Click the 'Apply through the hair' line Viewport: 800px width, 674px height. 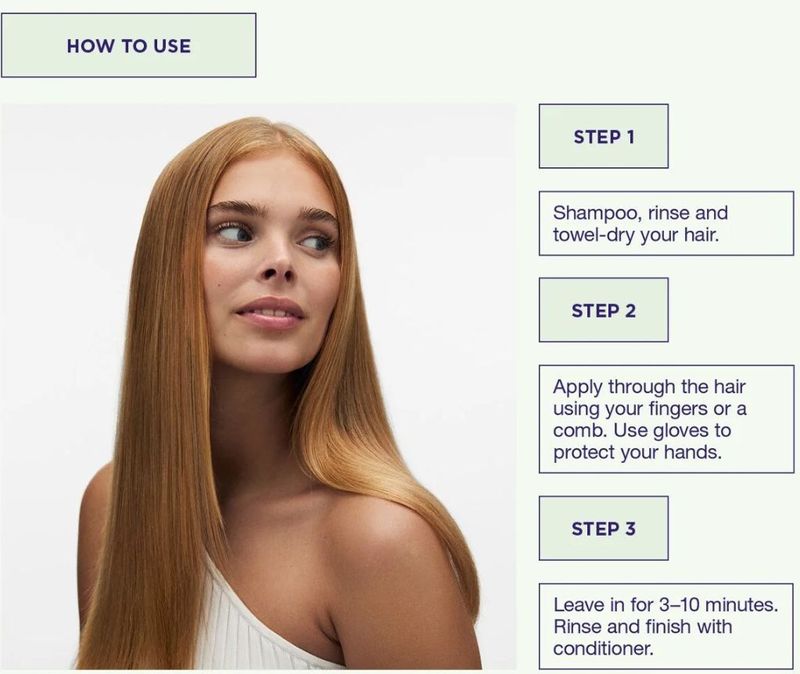click(649, 387)
